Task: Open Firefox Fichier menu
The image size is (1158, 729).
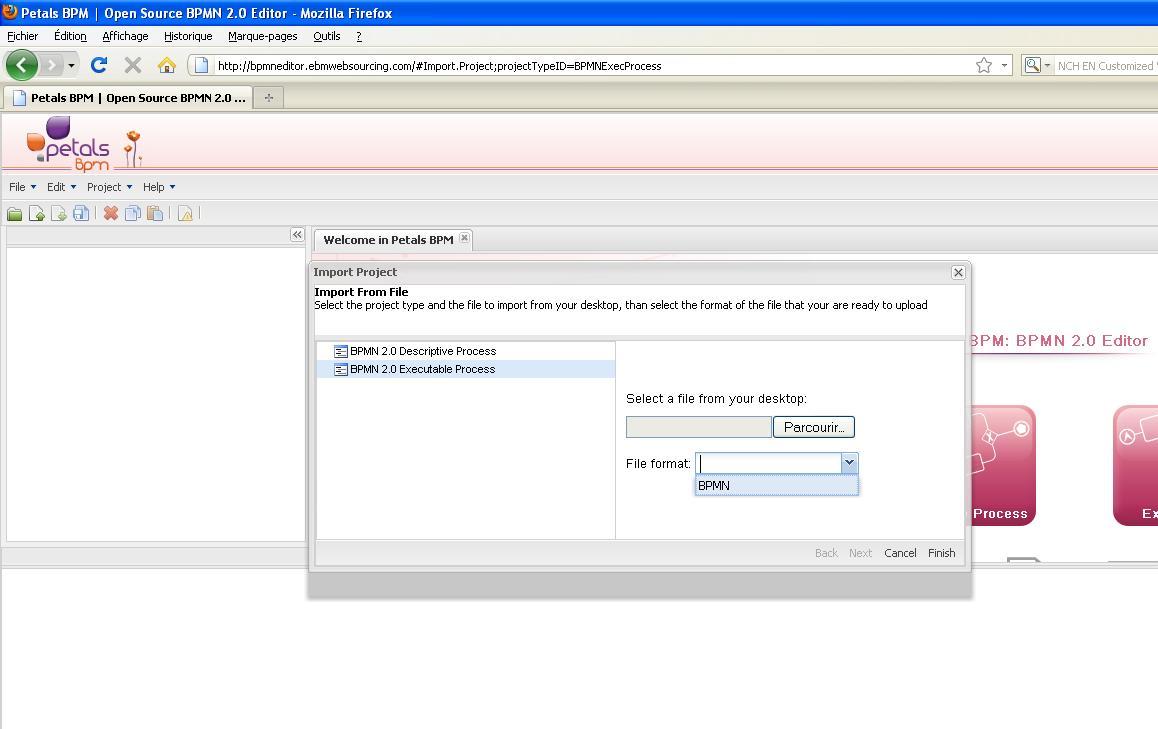Action: [22, 35]
